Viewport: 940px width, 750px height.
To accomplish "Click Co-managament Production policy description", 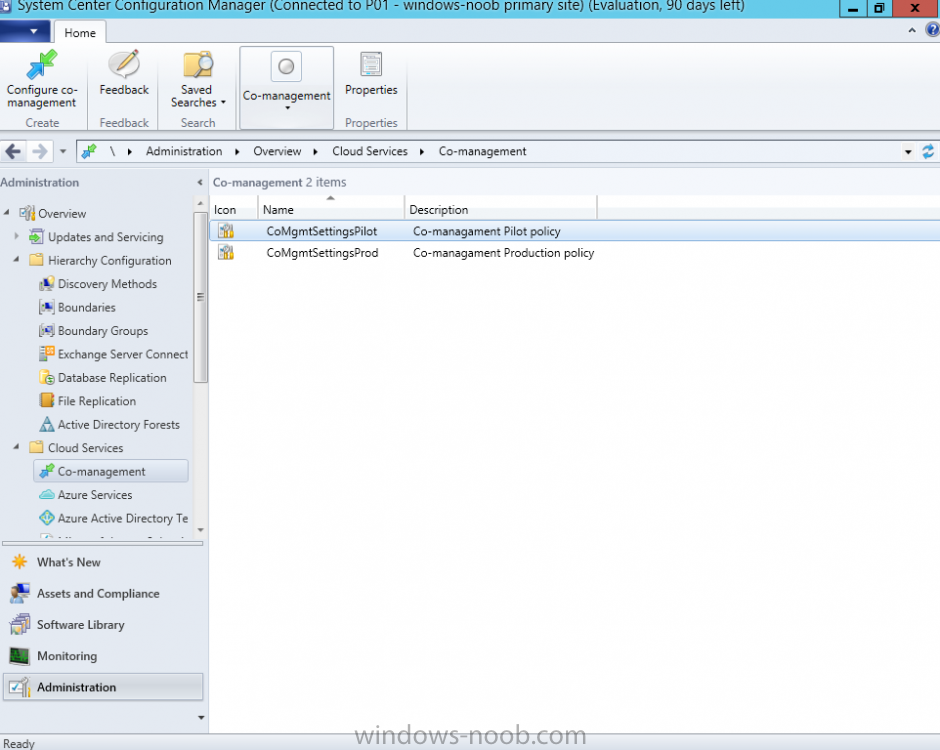I will (x=504, y=252).
